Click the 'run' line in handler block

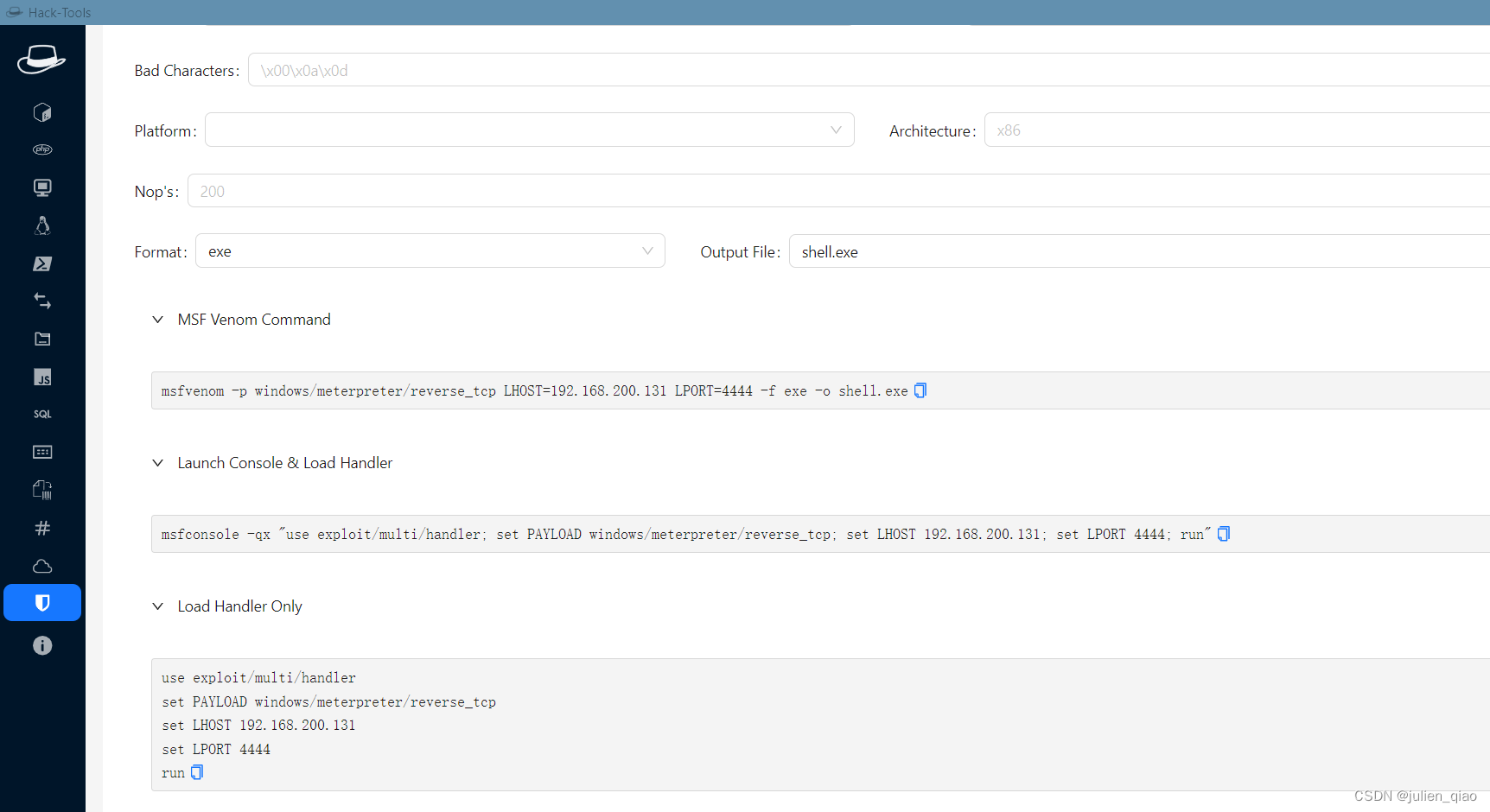tap(173, 773)
